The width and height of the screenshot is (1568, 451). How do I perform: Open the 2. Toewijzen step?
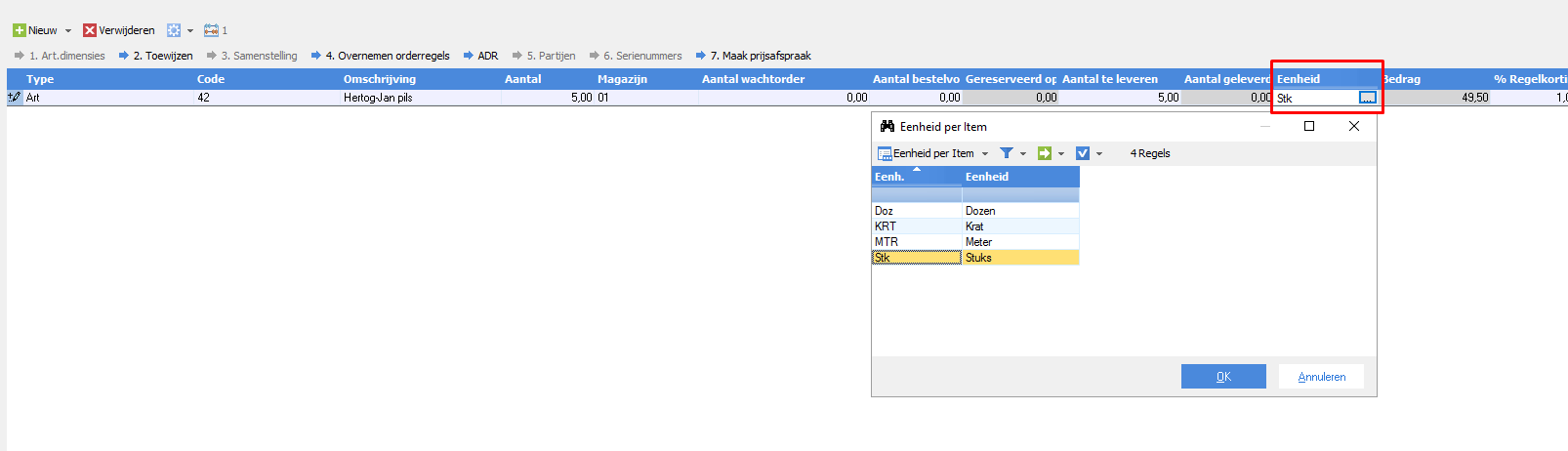click(x=162, y=56)
